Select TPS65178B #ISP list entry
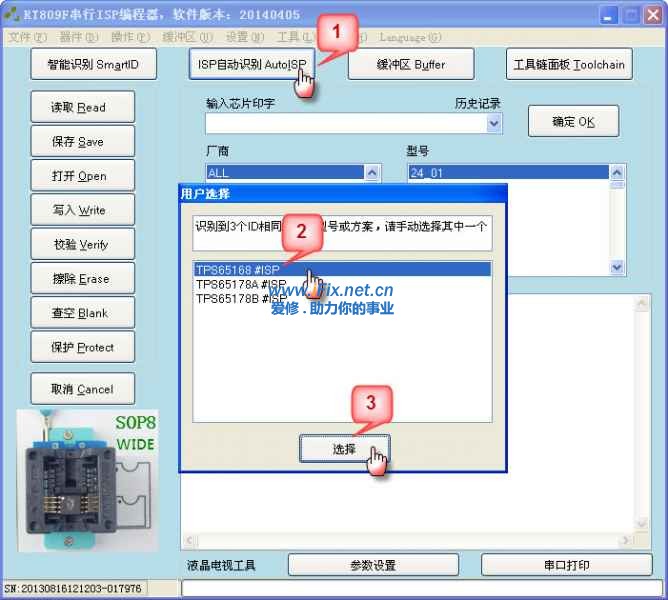 241,298
